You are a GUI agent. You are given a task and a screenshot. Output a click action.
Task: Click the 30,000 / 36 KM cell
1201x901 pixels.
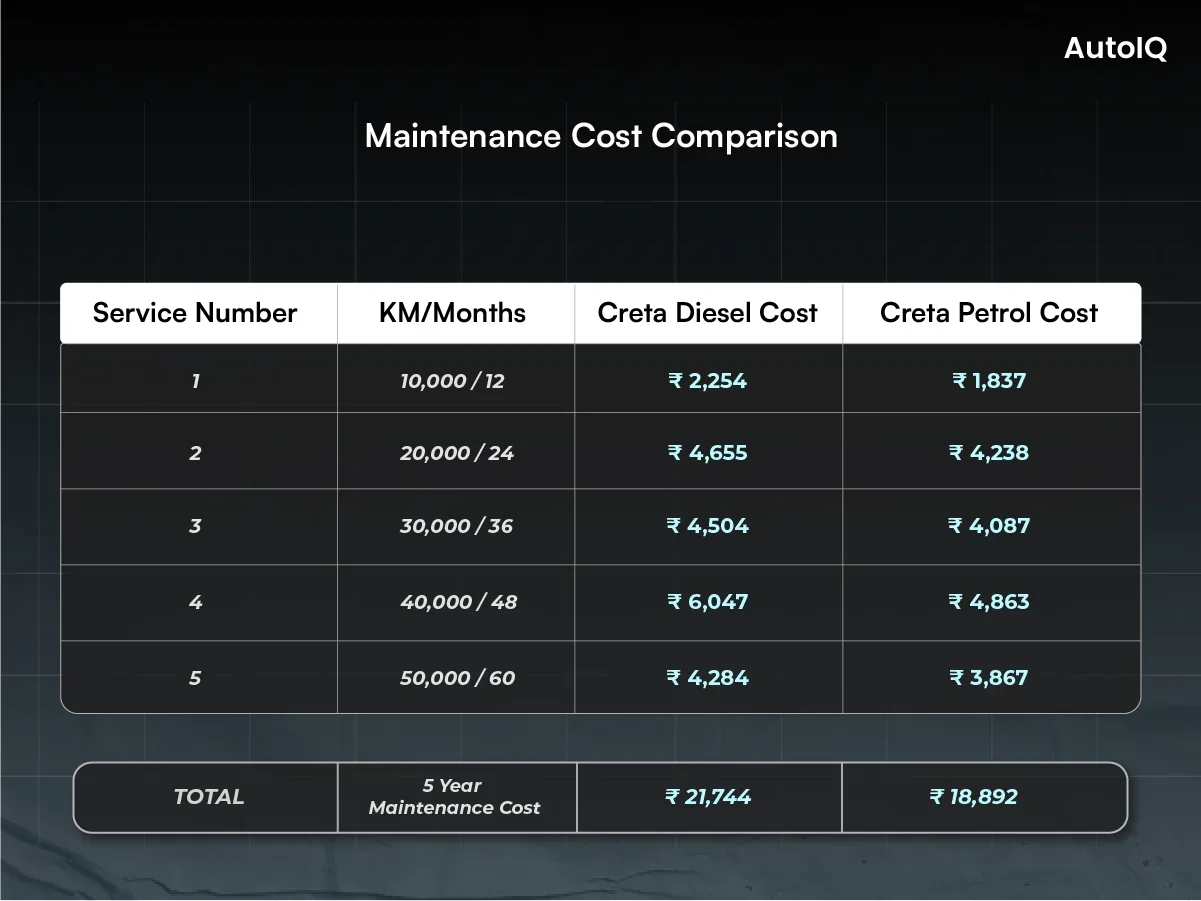click(x=455, y=527)
